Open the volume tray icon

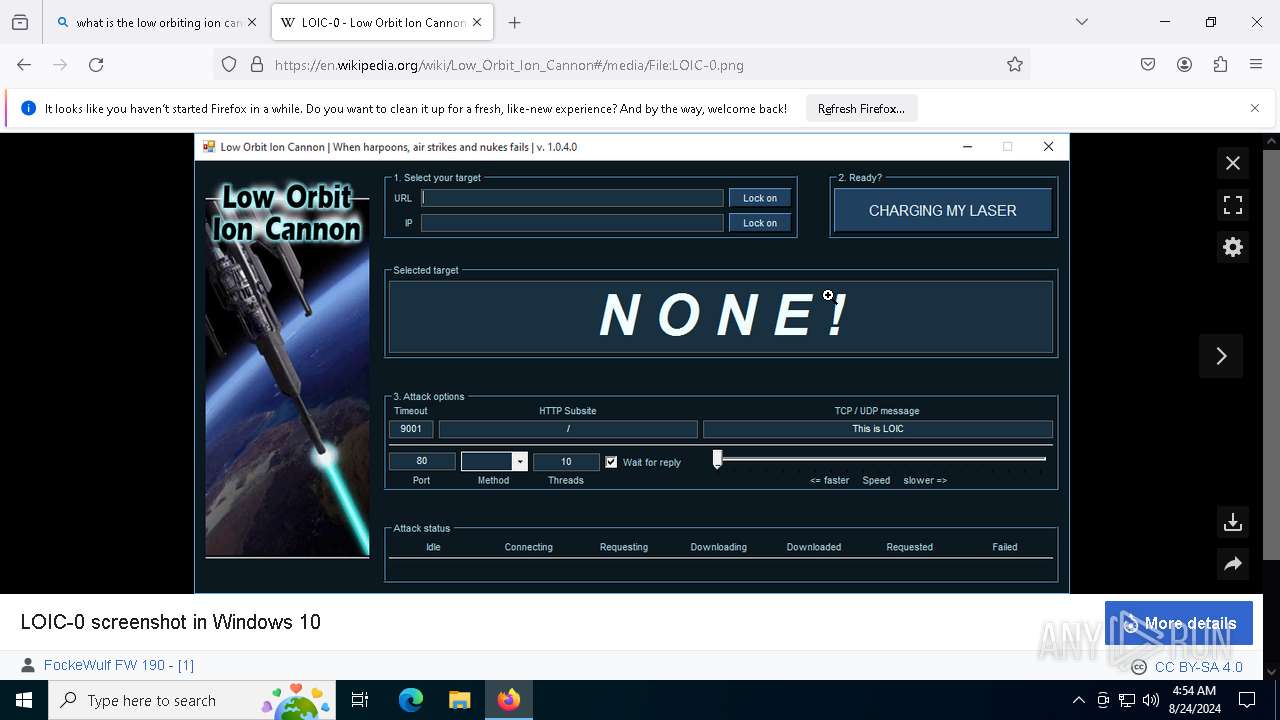coord(1151,700)
